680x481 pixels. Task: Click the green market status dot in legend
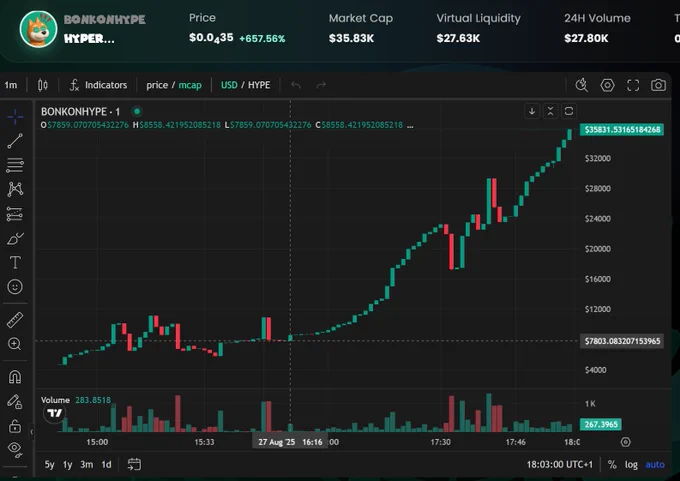point(137,111)
